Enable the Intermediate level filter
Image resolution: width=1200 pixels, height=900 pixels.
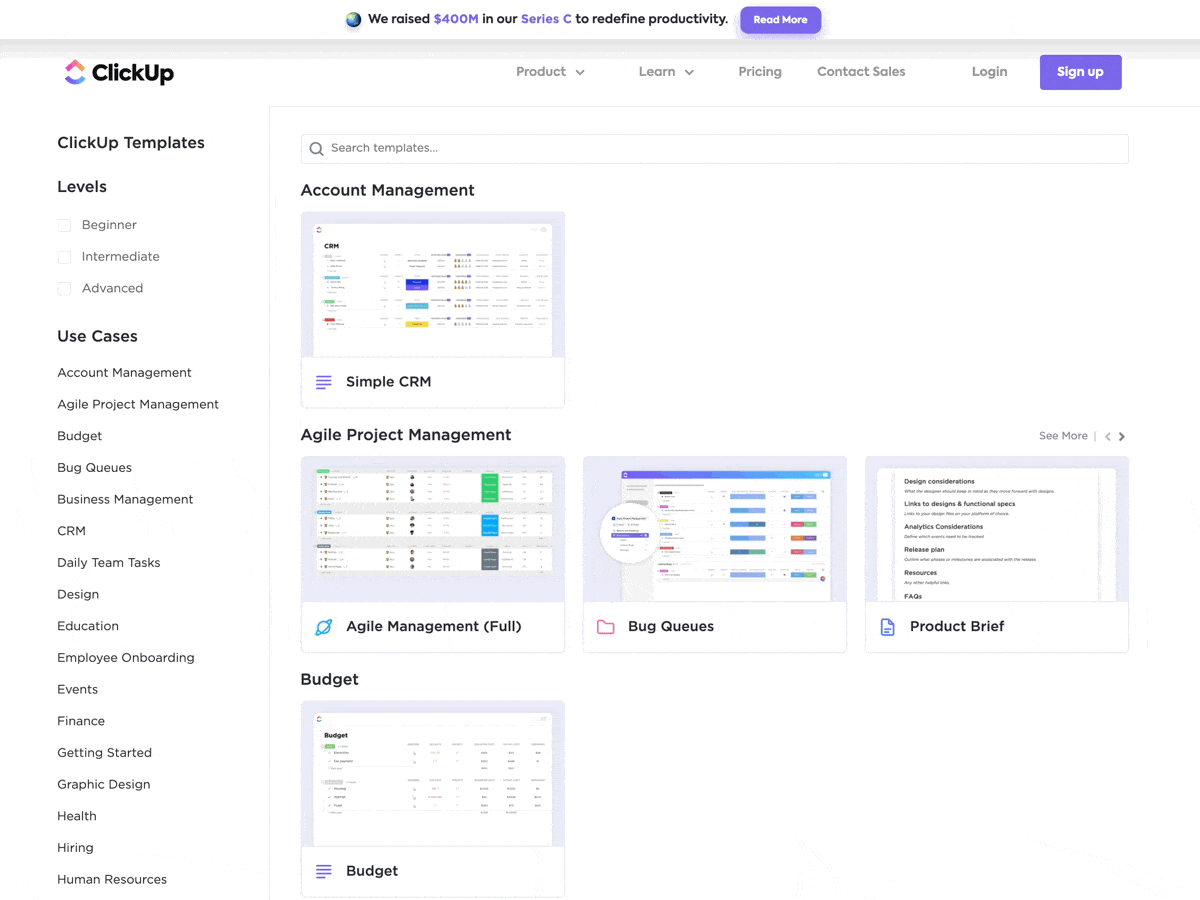[x=64, y=257]
